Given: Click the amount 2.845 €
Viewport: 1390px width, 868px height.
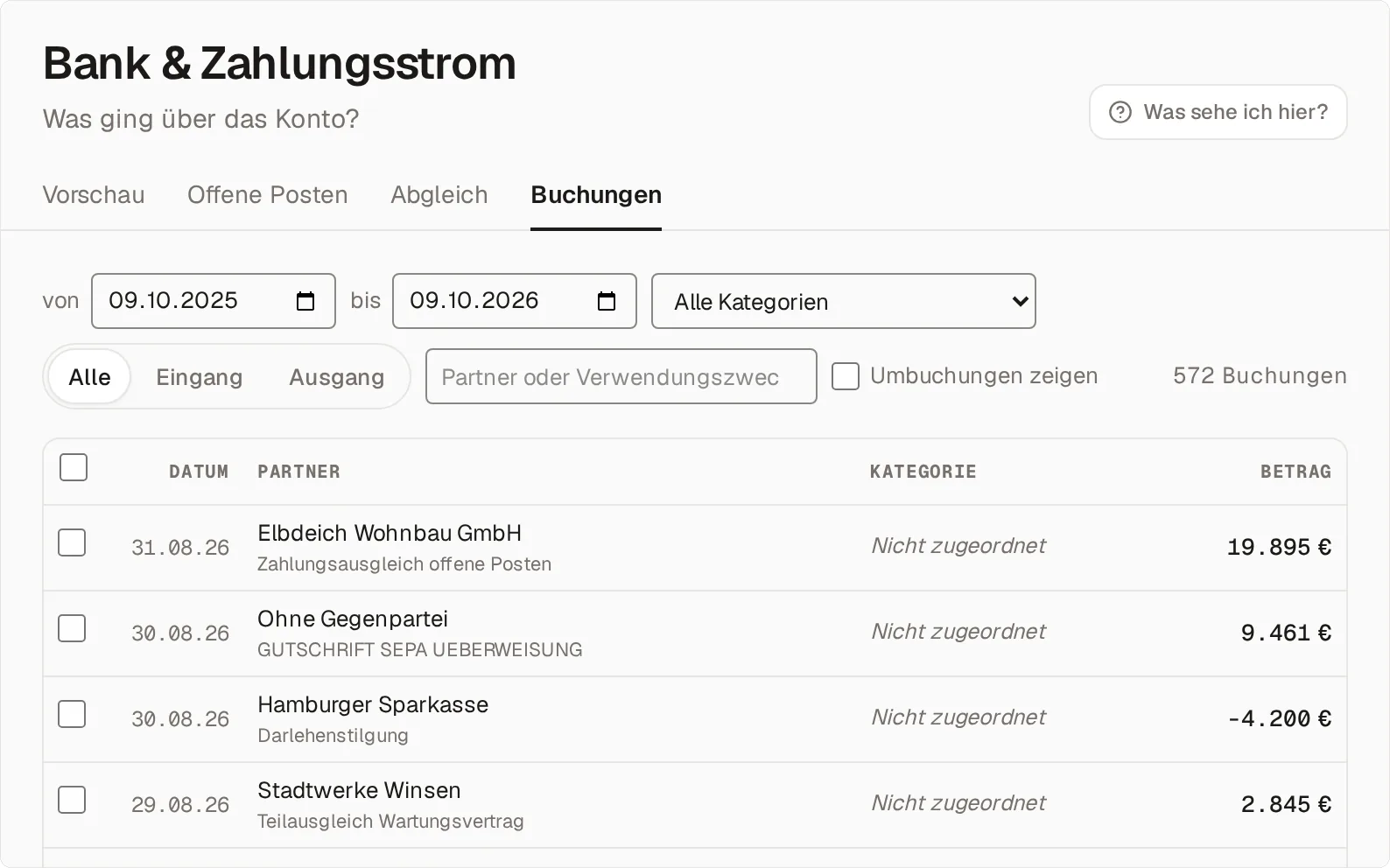Looking at the screenshot, I should pyautogui.click(x=1286, y=804).
